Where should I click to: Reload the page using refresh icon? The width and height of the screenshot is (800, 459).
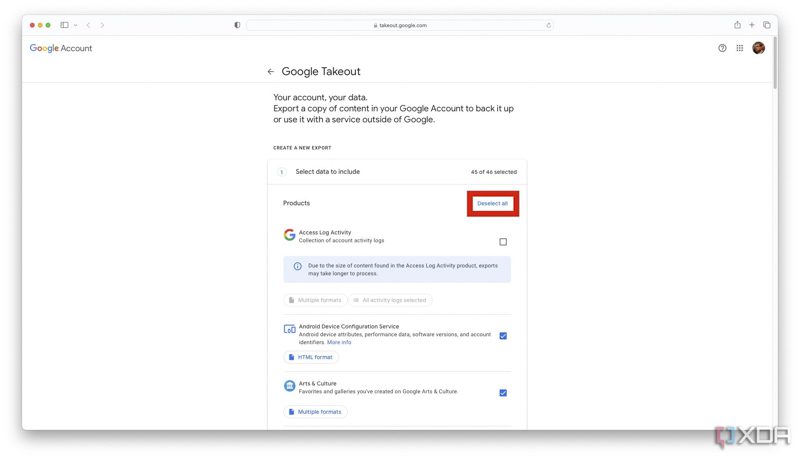548,25
